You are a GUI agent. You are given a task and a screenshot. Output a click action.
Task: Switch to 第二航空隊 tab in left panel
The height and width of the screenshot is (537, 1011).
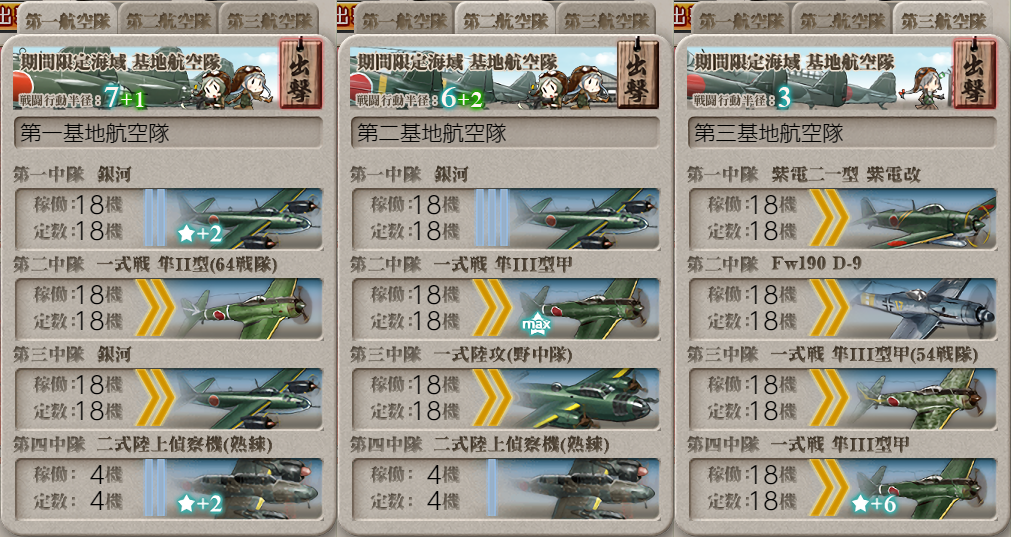pyautogui.click(x=168, y=20)
